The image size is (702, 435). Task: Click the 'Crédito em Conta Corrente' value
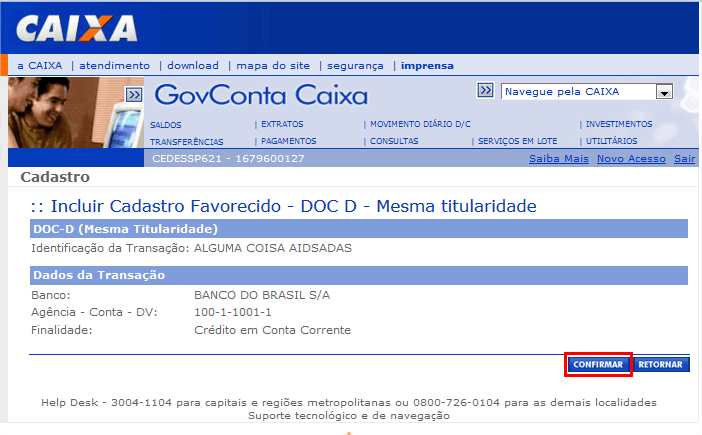coord(272,330)
